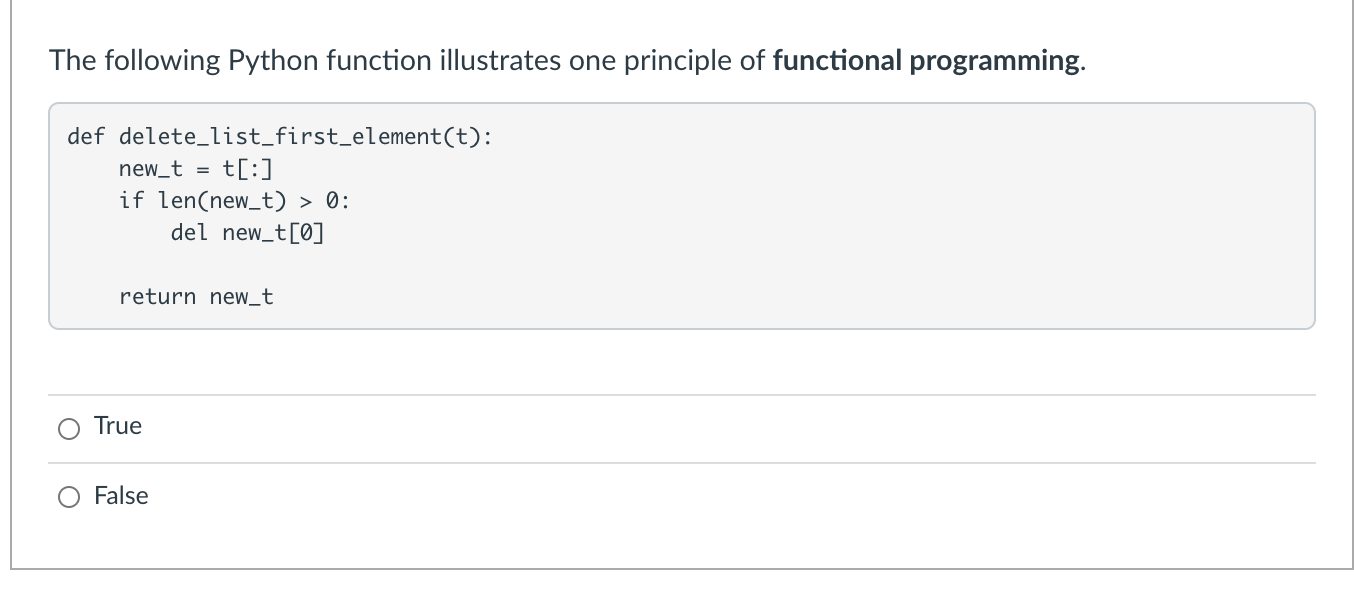The image size is (1354, 590).
Task: Select the True radio button
Action: point(69,428)
